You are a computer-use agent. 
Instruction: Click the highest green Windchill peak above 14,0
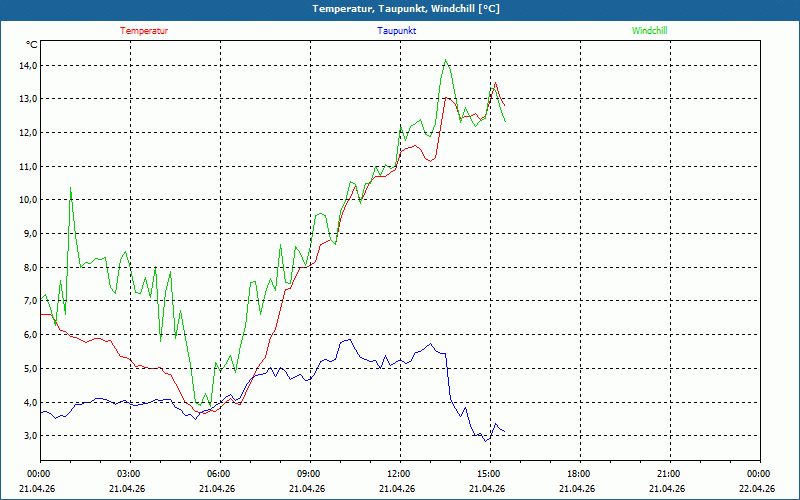(446, 60)
